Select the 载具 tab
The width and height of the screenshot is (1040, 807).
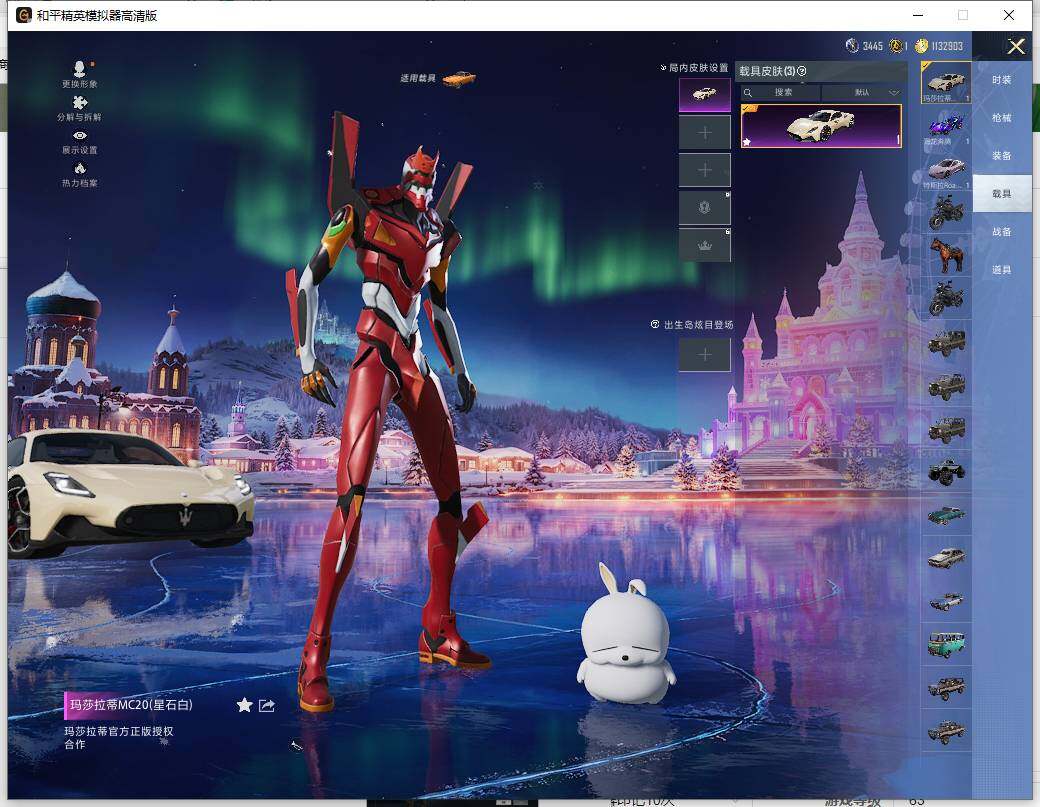tap(1002, 194)
